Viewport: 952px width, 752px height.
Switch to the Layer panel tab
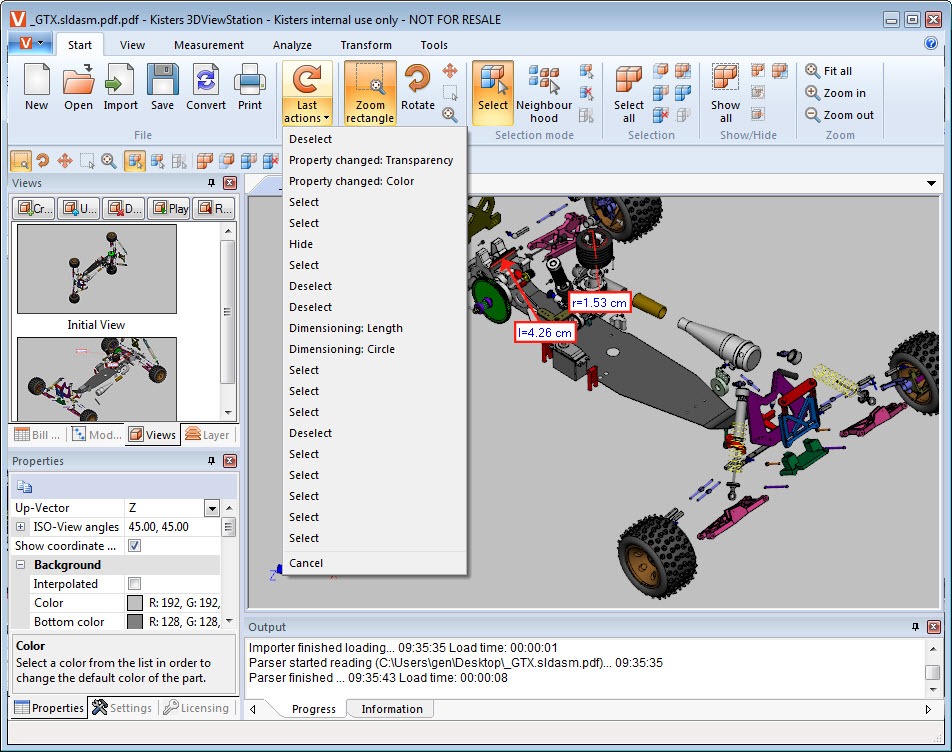coord(207,435)
